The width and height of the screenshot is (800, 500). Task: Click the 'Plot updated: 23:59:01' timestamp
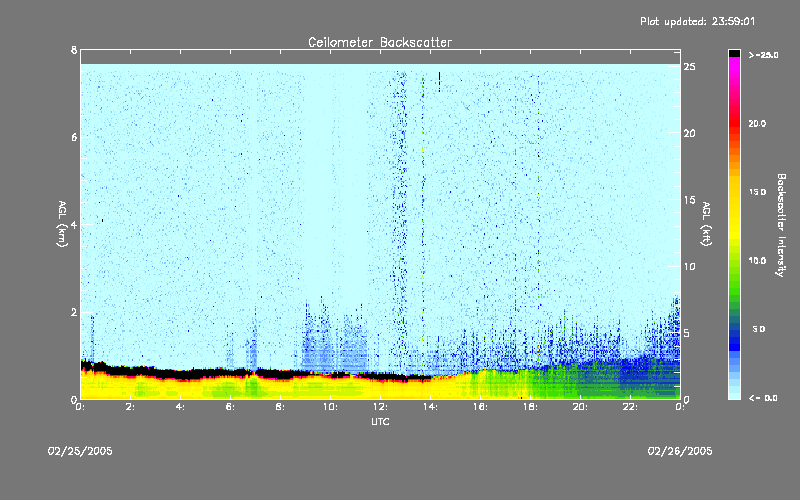697,21
